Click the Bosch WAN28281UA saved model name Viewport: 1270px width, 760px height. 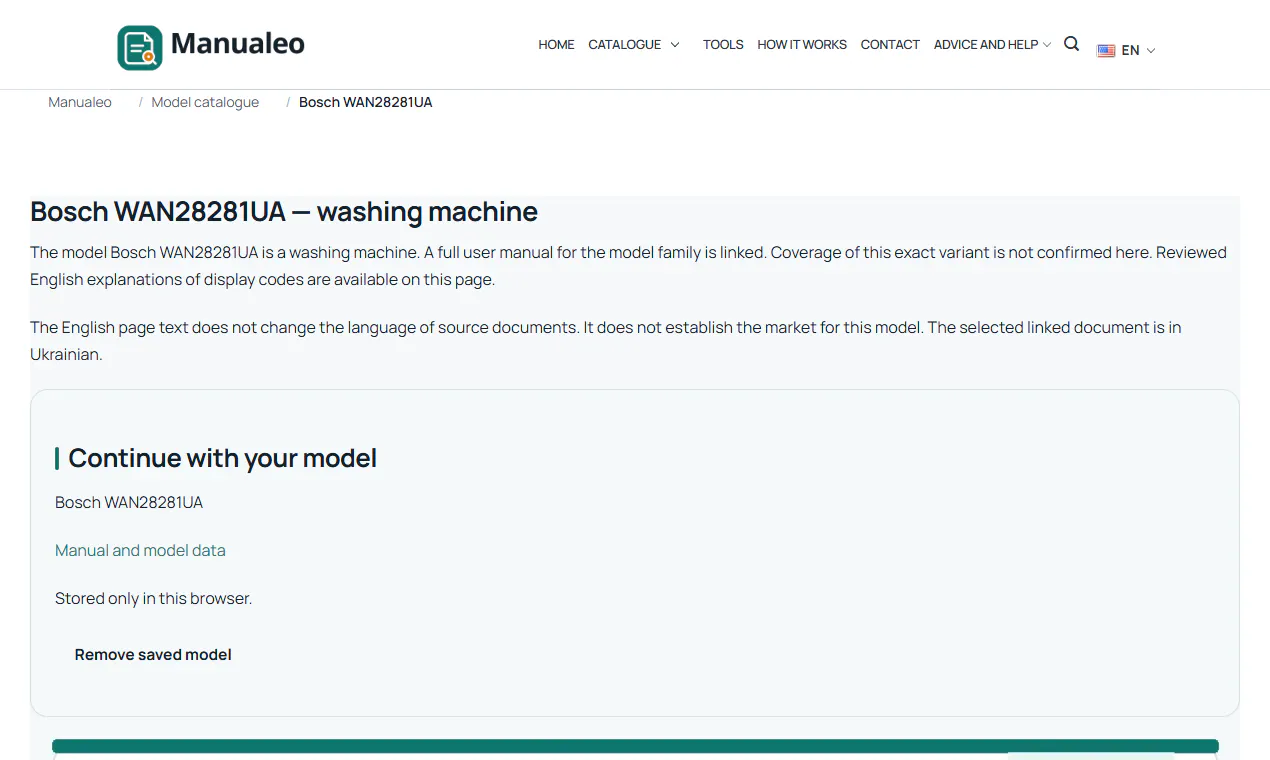[129, 502]
